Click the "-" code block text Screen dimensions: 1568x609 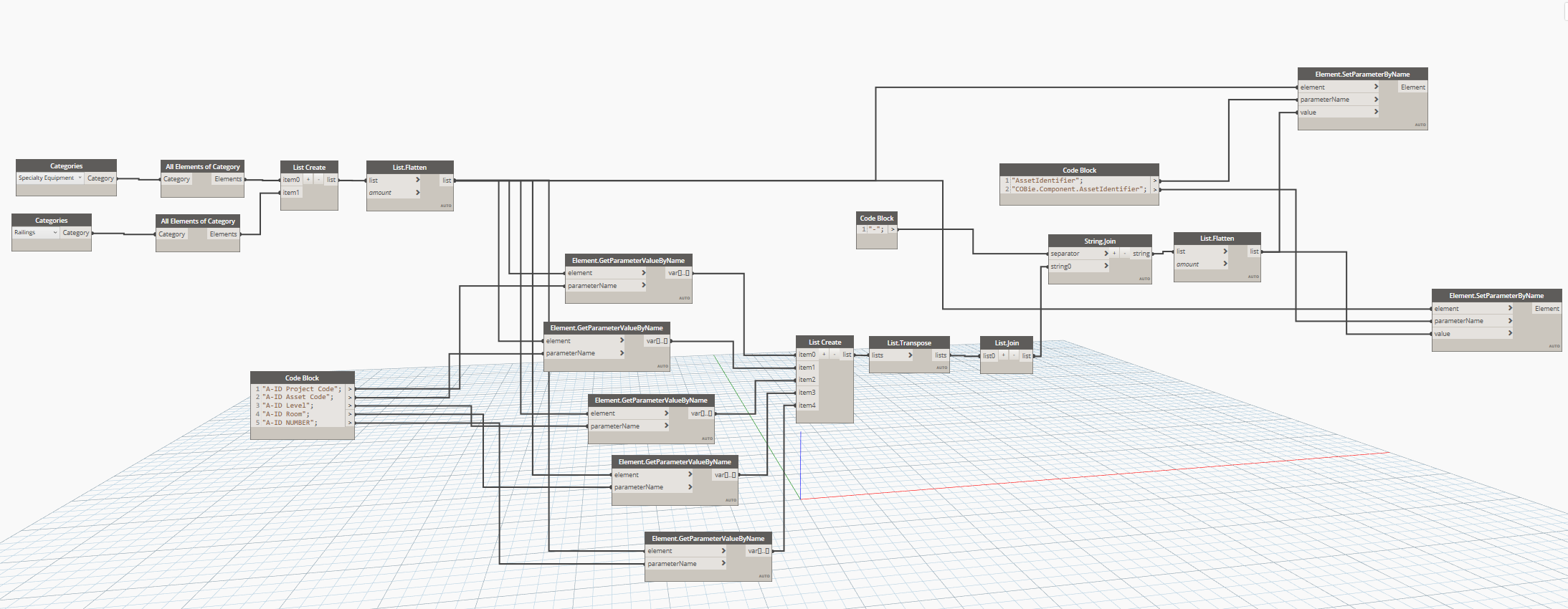876,229
